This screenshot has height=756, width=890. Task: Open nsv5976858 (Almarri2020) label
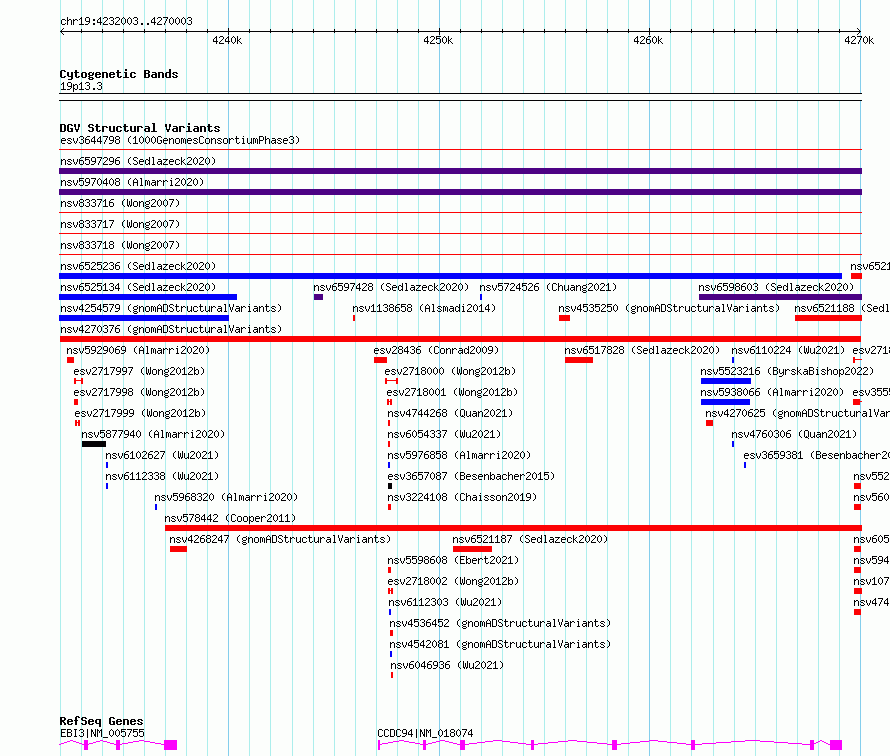459,455
